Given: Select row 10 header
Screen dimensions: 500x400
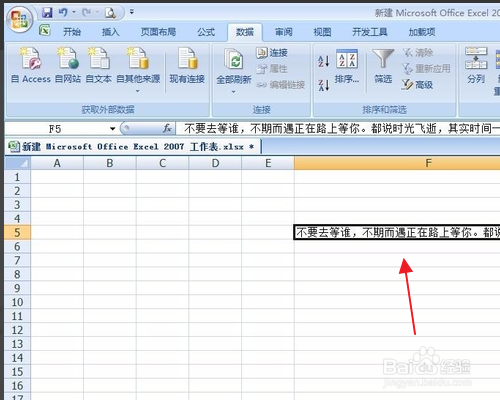Looking at the screenshot, I should pos(17,302).
